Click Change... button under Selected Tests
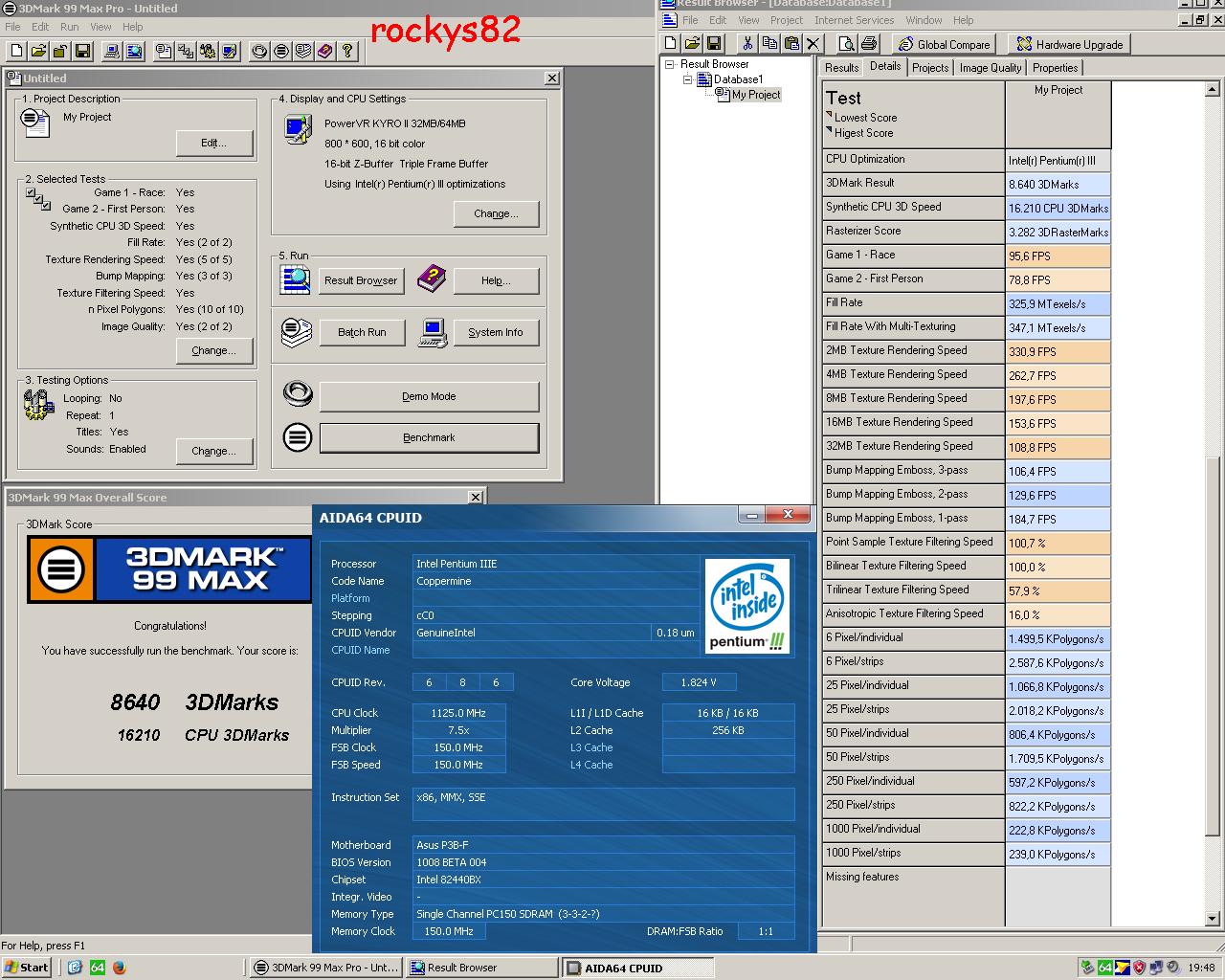The width and height of the screenshot is (1225, 980). (214, 351)
